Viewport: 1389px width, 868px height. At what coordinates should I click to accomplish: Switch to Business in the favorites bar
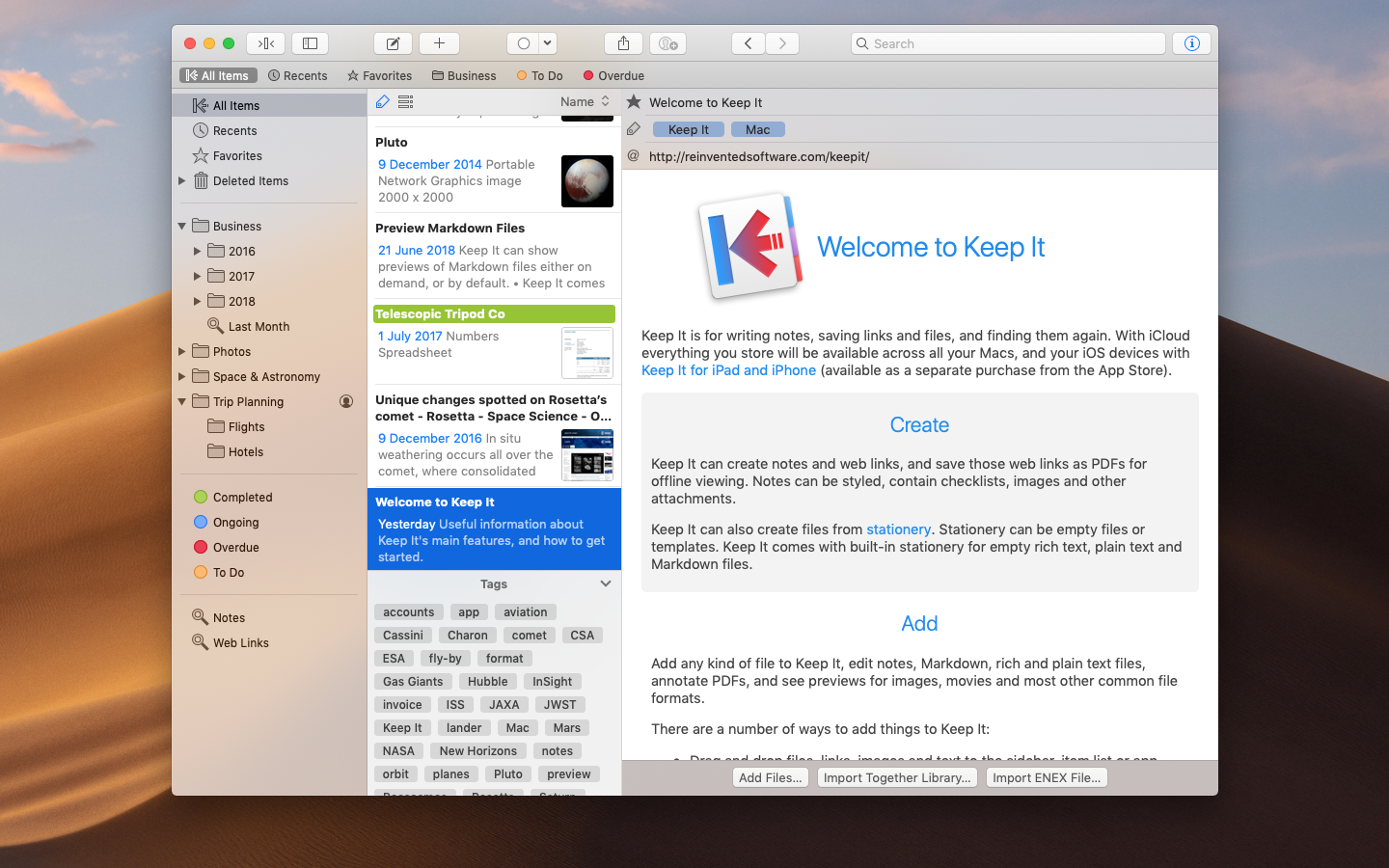pyautogui.click(x=464, y=75)
